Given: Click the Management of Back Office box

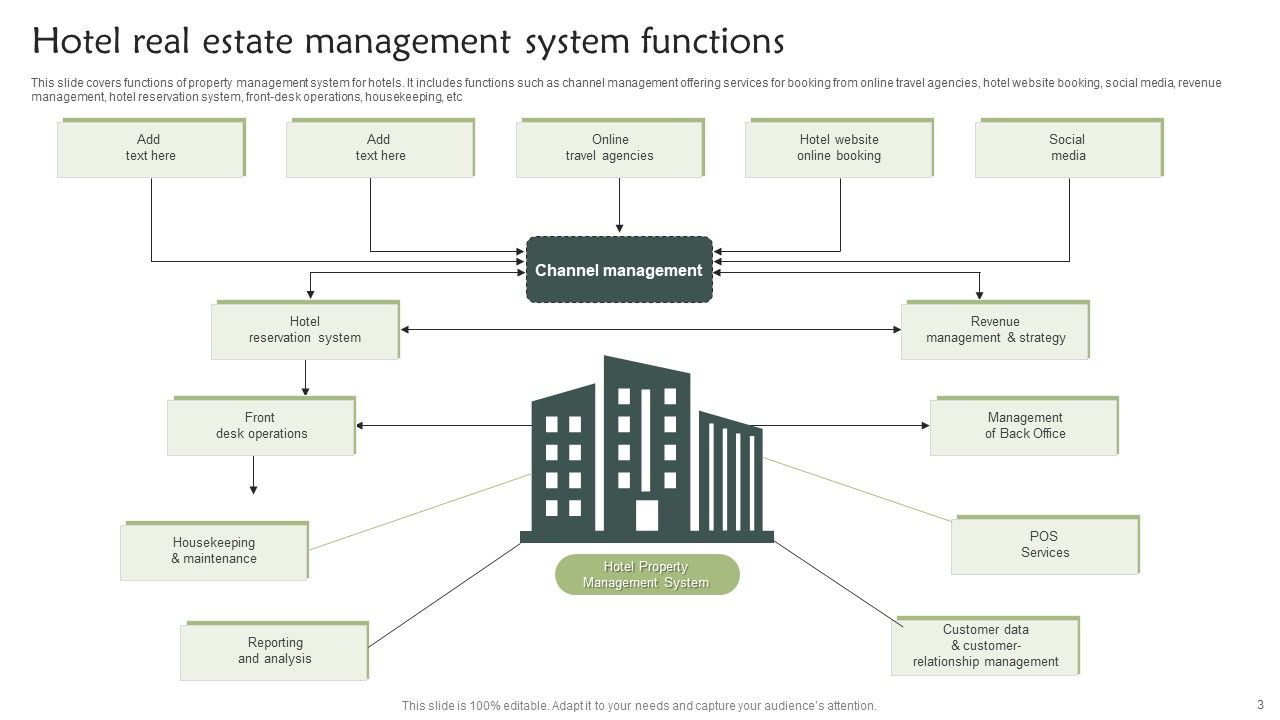Looking at the screenshot, I should click(x=1024, y=426).
